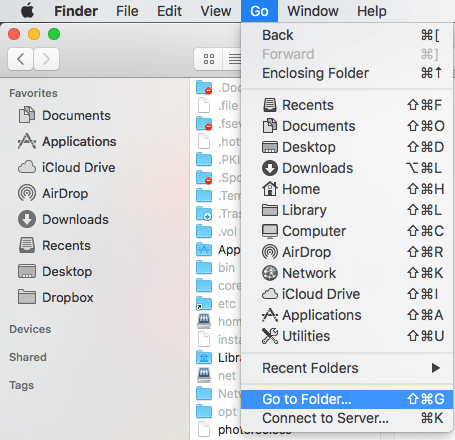Select Library from the Go menu

click(347, 210)
